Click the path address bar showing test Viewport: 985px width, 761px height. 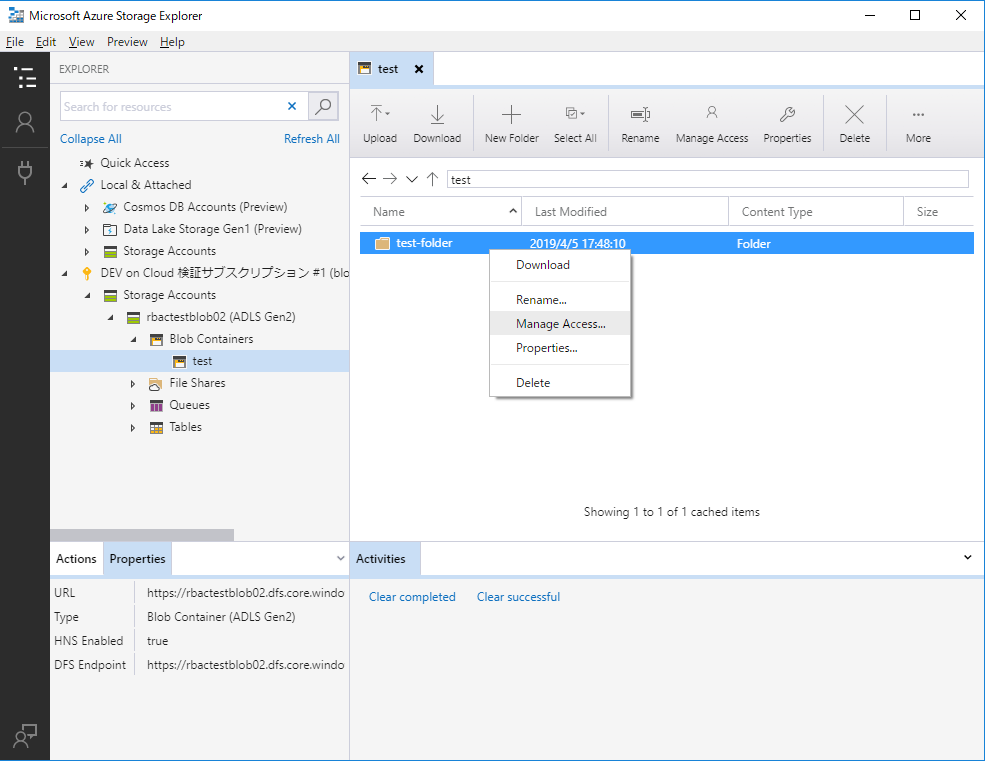pyautogui.click(x=707, y=179)
